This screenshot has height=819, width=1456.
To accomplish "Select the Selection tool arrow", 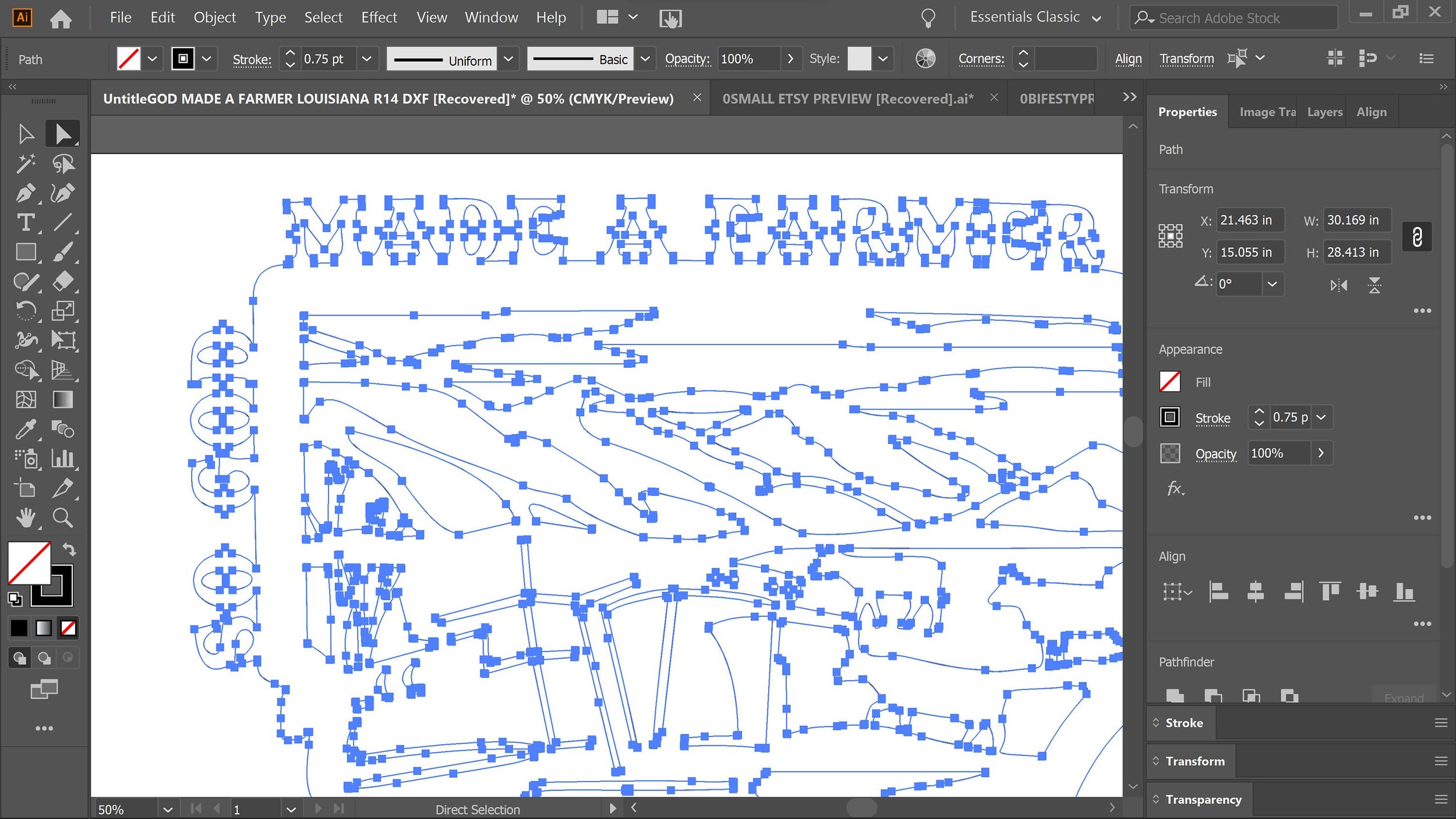I will (26, 134).
